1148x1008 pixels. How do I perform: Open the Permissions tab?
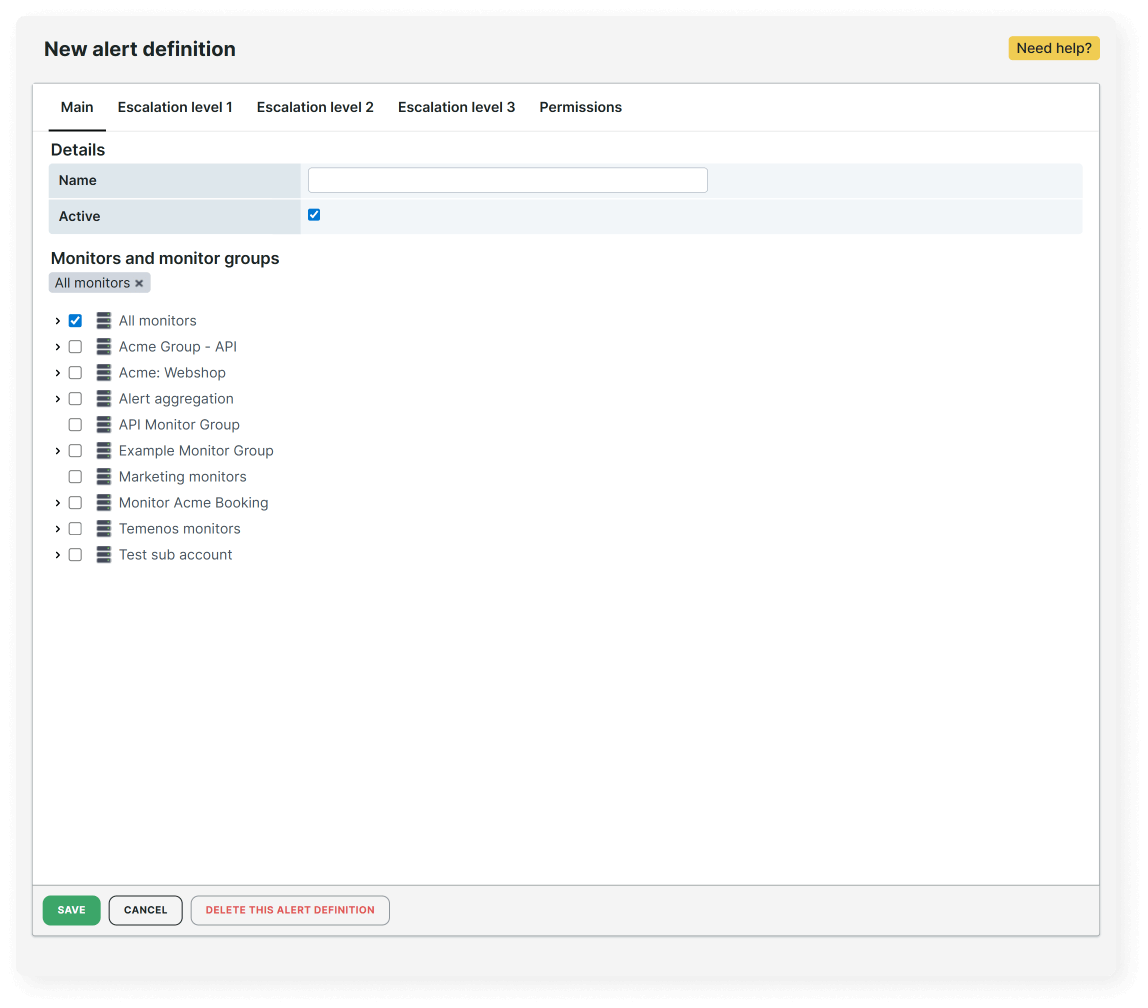580,107
